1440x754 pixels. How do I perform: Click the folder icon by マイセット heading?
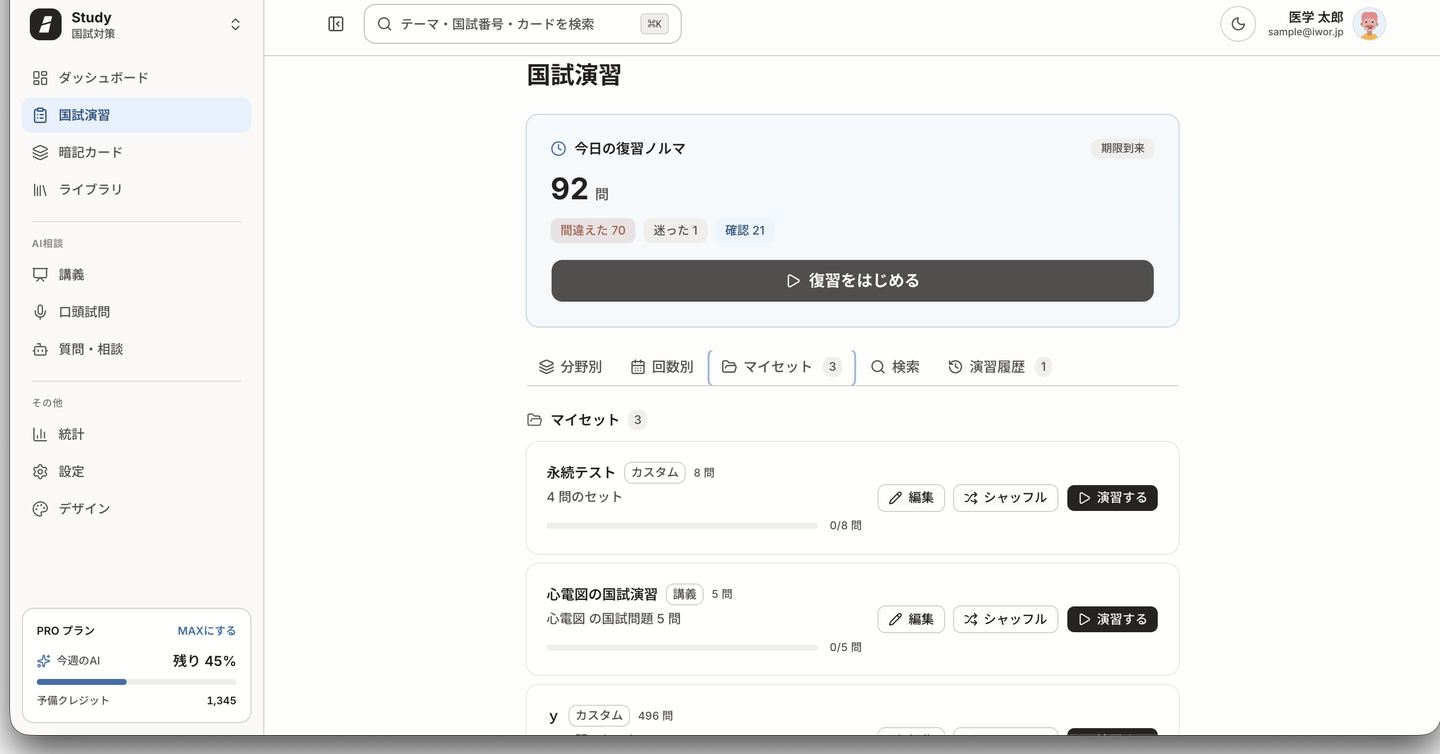pos(535,420)
